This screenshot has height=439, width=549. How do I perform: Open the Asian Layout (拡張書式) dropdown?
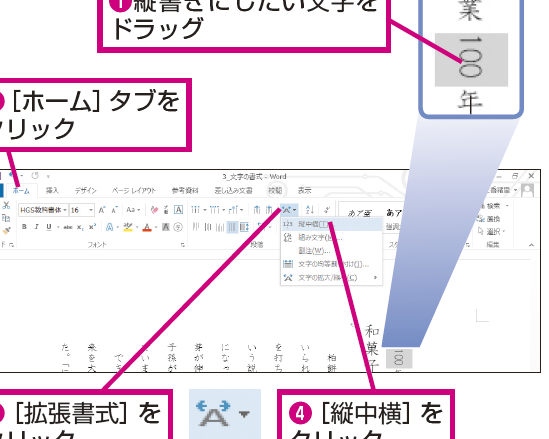tap(289, 210)
